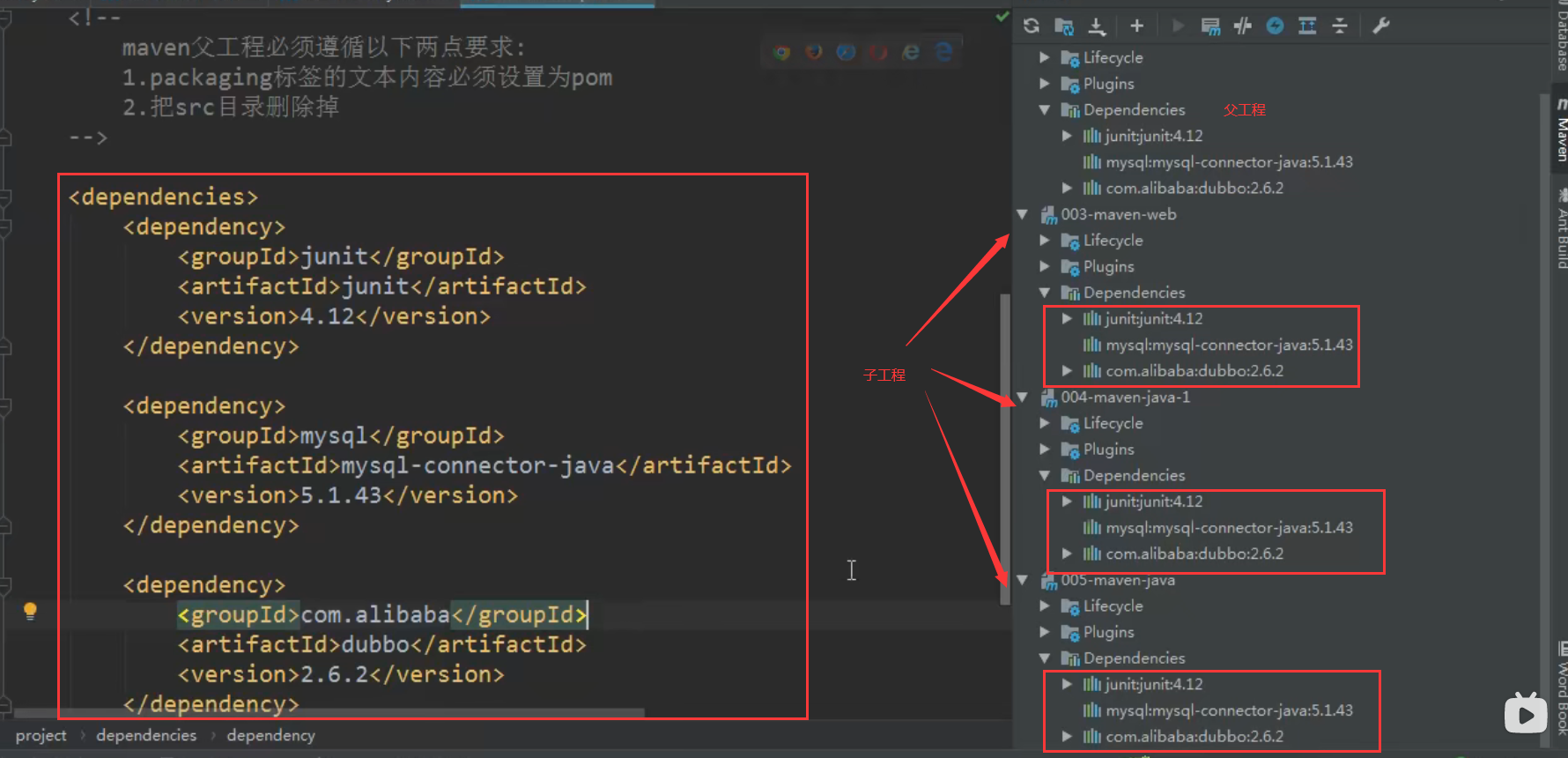Collapse the 003-maven-web project node

pyautogui.click(x=1022, y=214)
